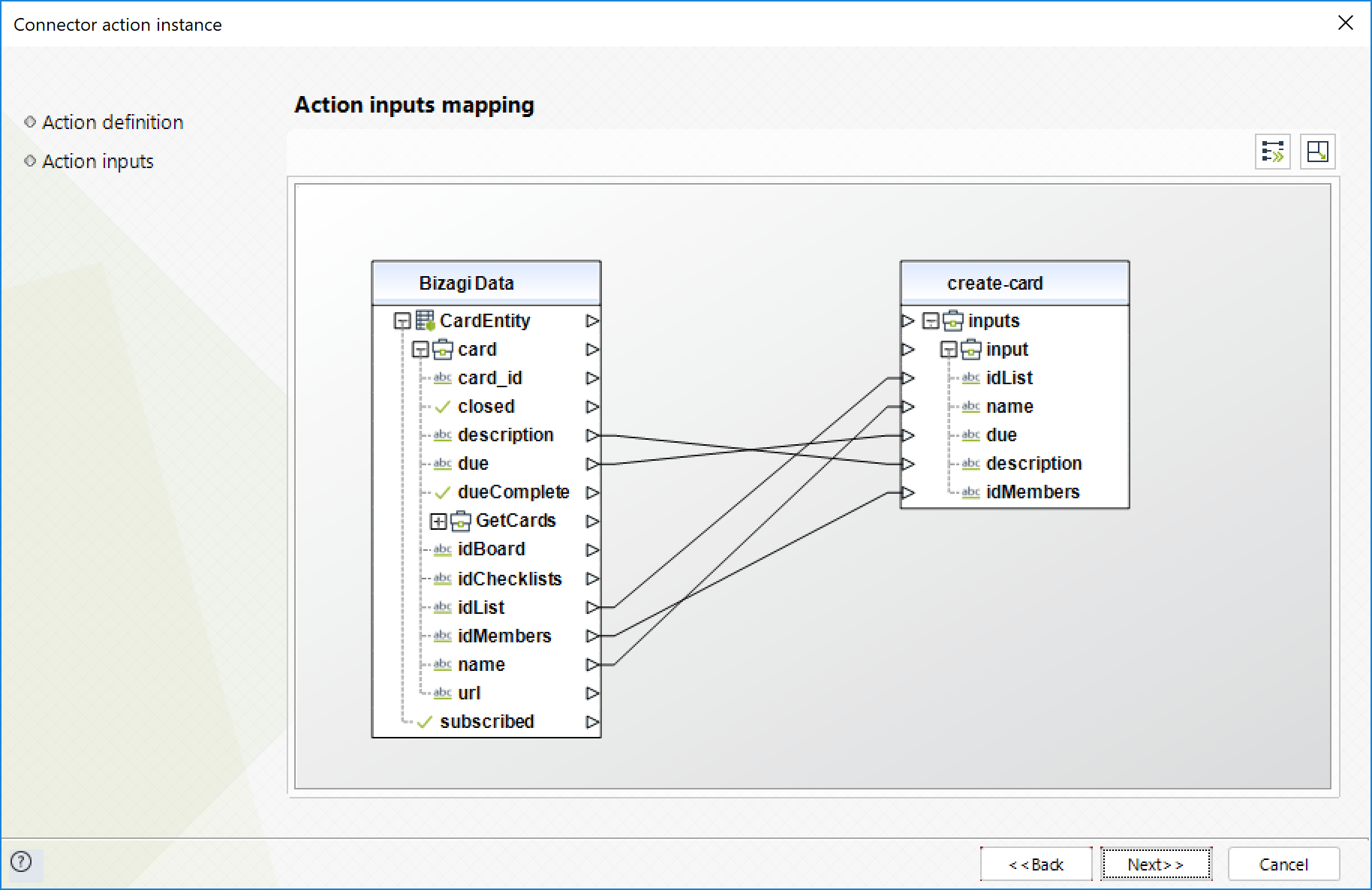The height and width of the screenshot is (890, 1372).
Task: Close the Connector action instance dialog
Action: pos(1346,23)
